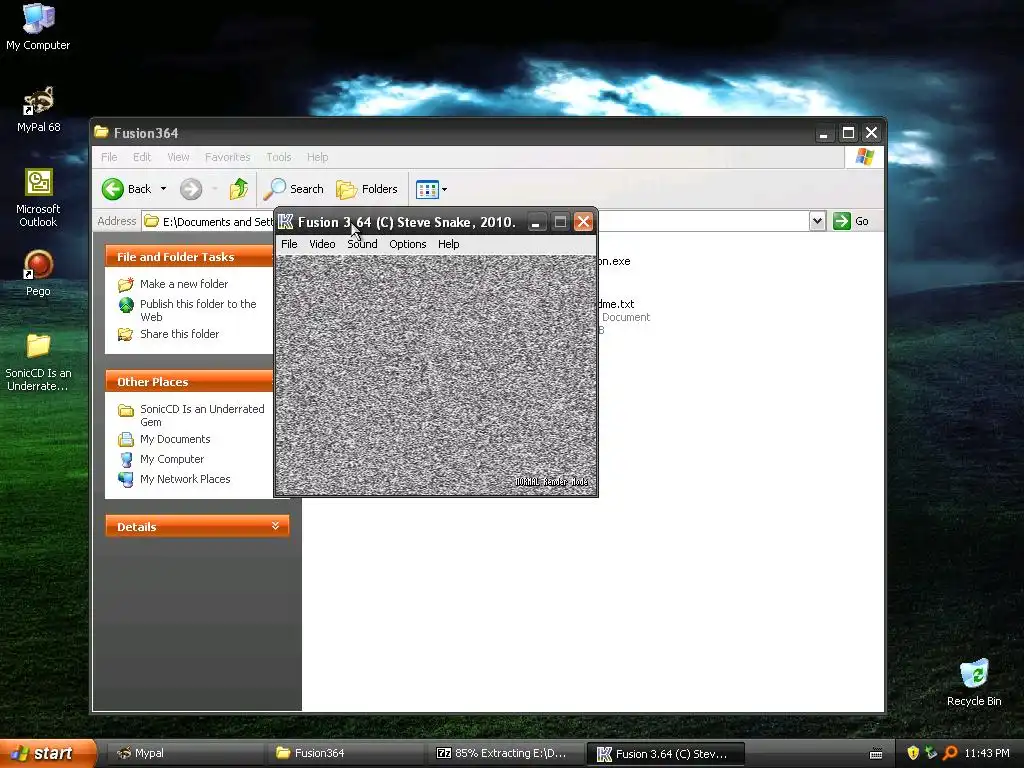
Task: Select the Recycle Bin icon
Action: click(974, 683)
